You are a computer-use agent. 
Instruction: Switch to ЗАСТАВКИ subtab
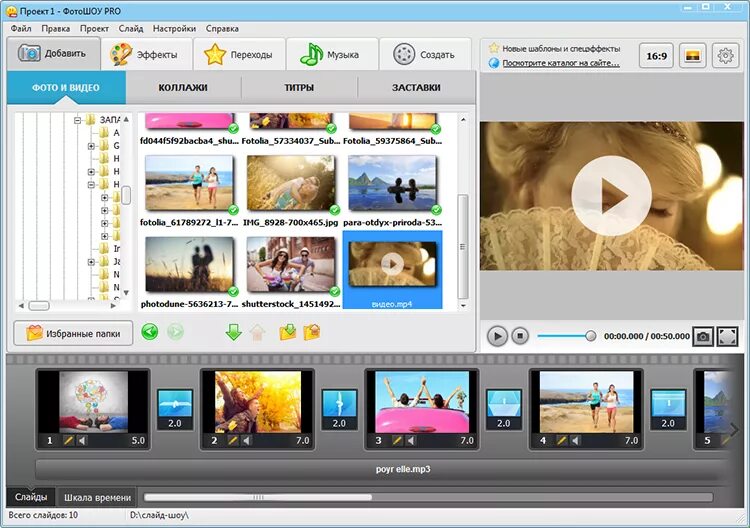[416, 88]
